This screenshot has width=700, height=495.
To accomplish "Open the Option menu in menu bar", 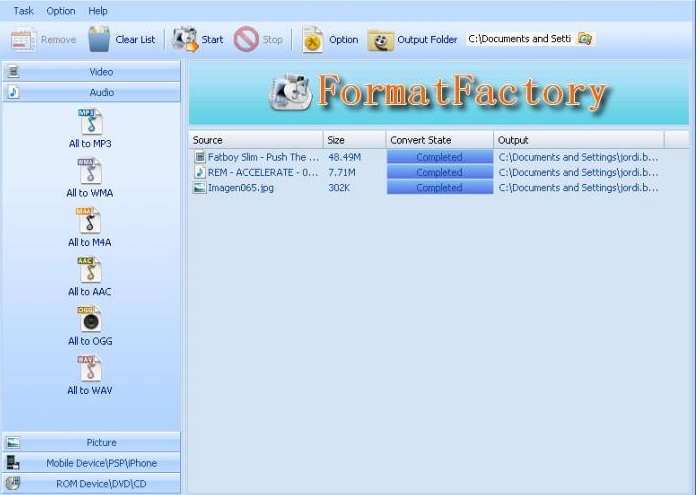I will tap(61, 11).
